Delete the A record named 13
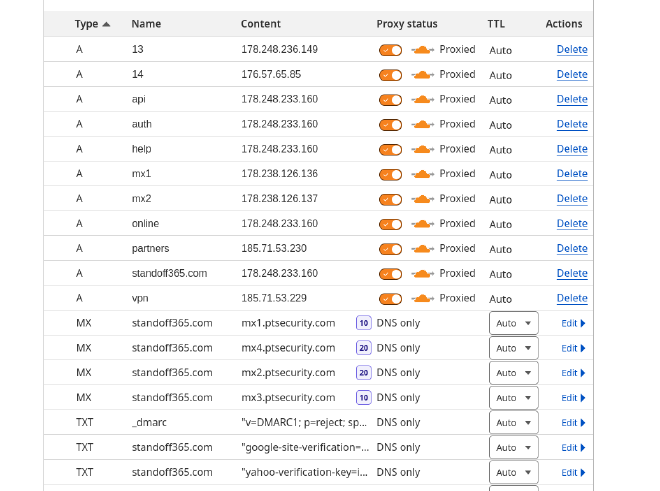Viewport: 660px width, 491px height. [572, 49]
